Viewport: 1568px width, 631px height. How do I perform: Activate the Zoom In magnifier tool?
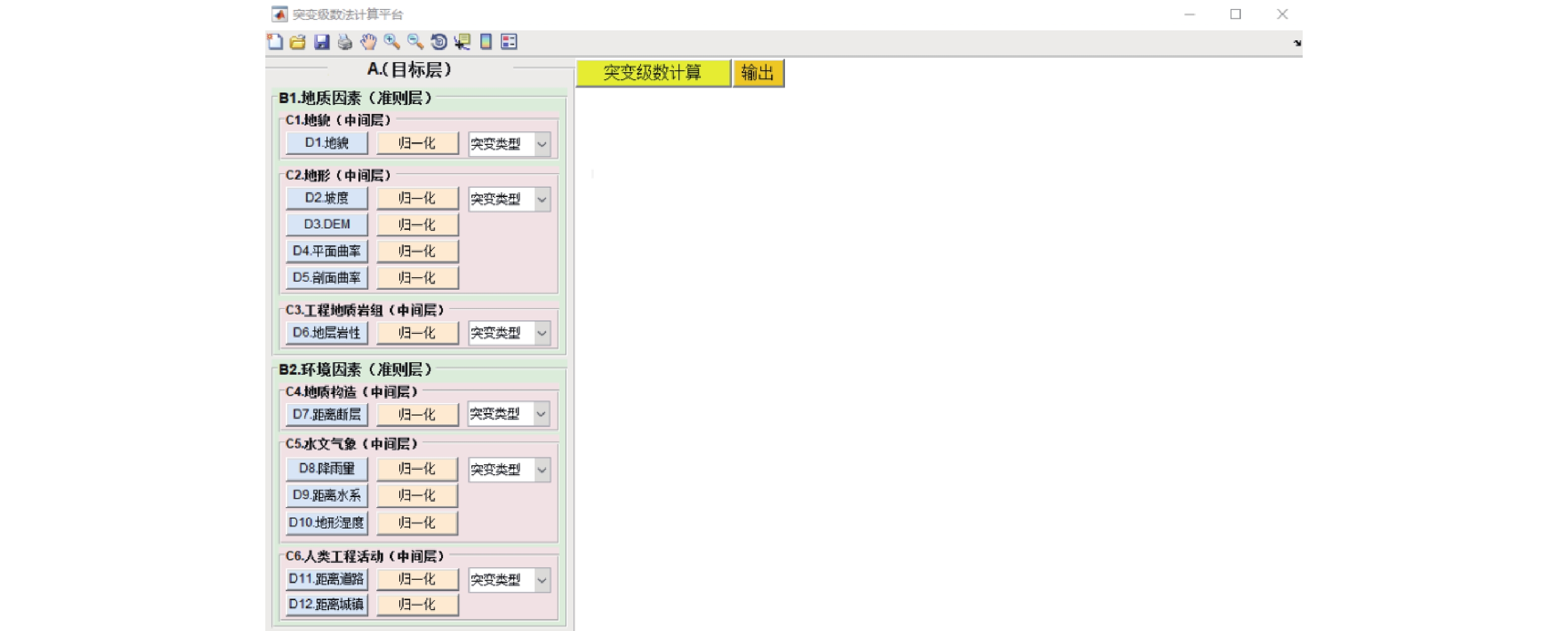click(x=392, y=41)
